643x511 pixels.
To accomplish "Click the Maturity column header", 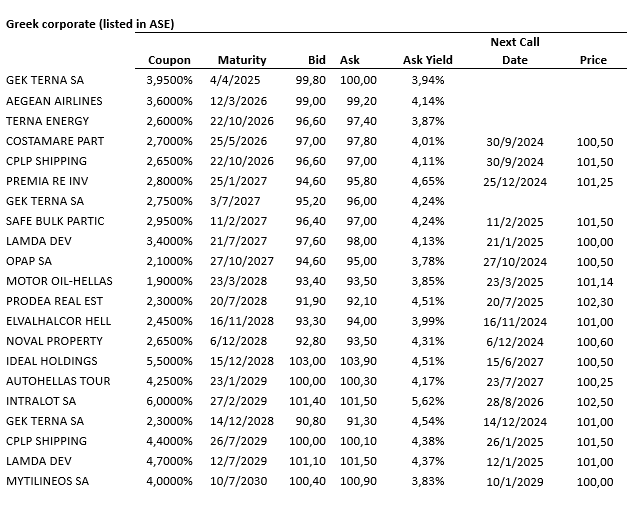I will [x=241, y=60].
